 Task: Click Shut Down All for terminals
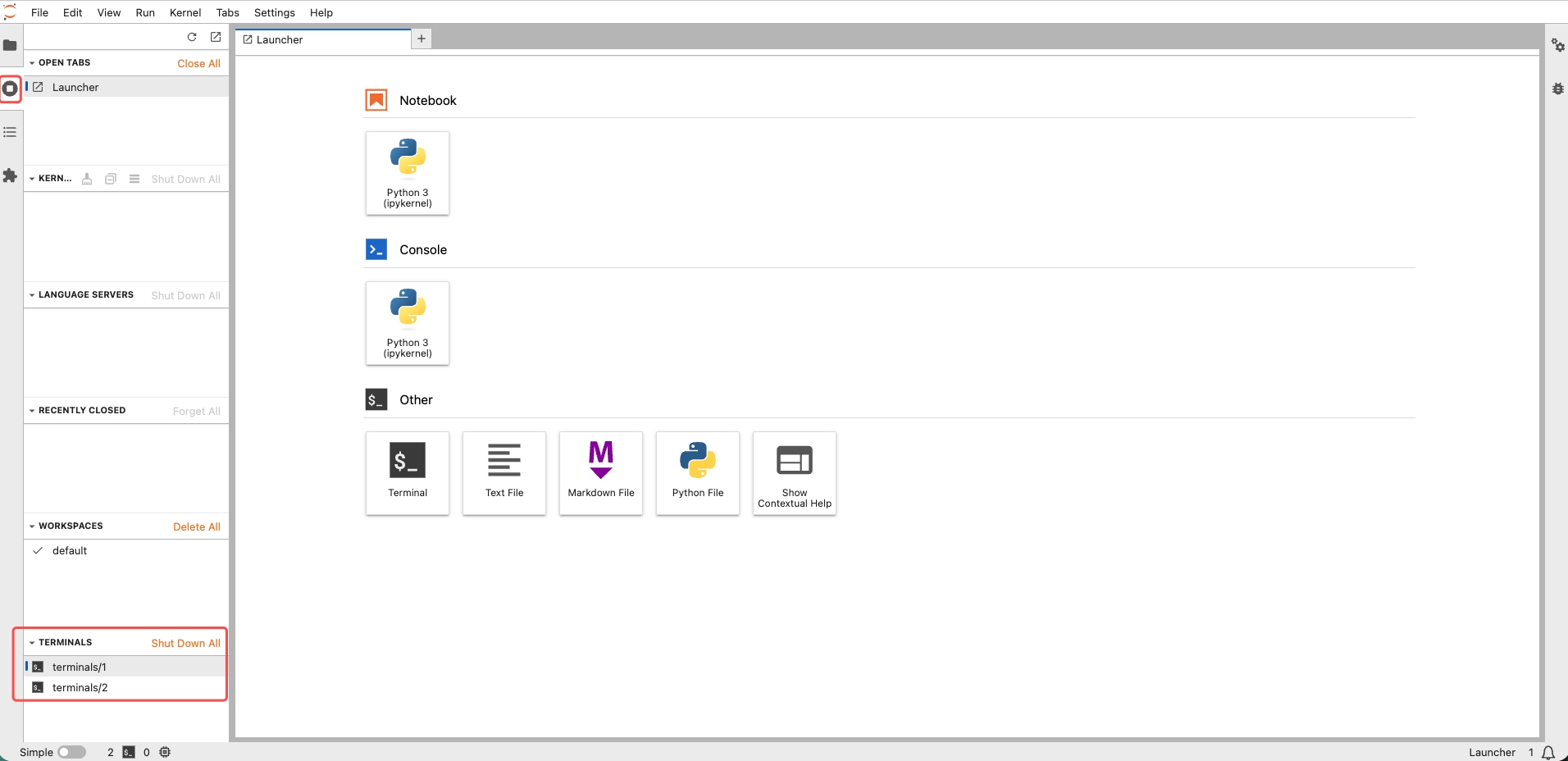click(x=185, y=644)
